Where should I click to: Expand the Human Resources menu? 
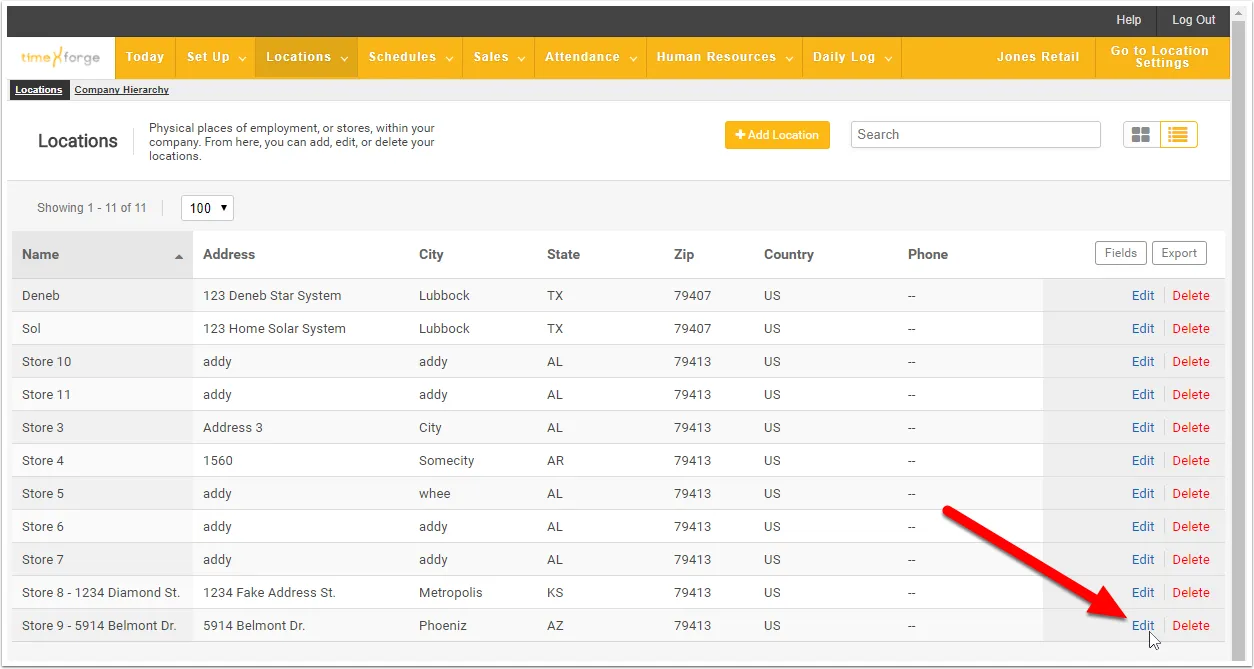point(724,57)
